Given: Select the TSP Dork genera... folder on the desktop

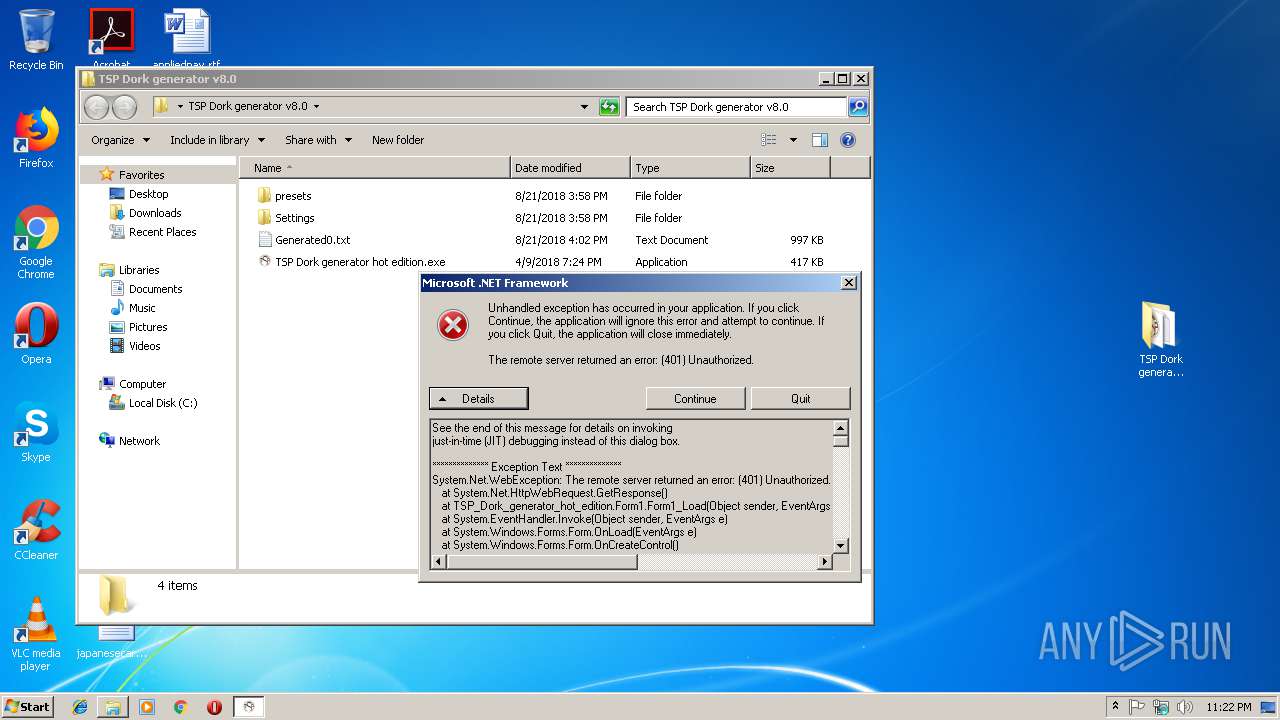Looking at the screenshot, I should click(1161, 340).
